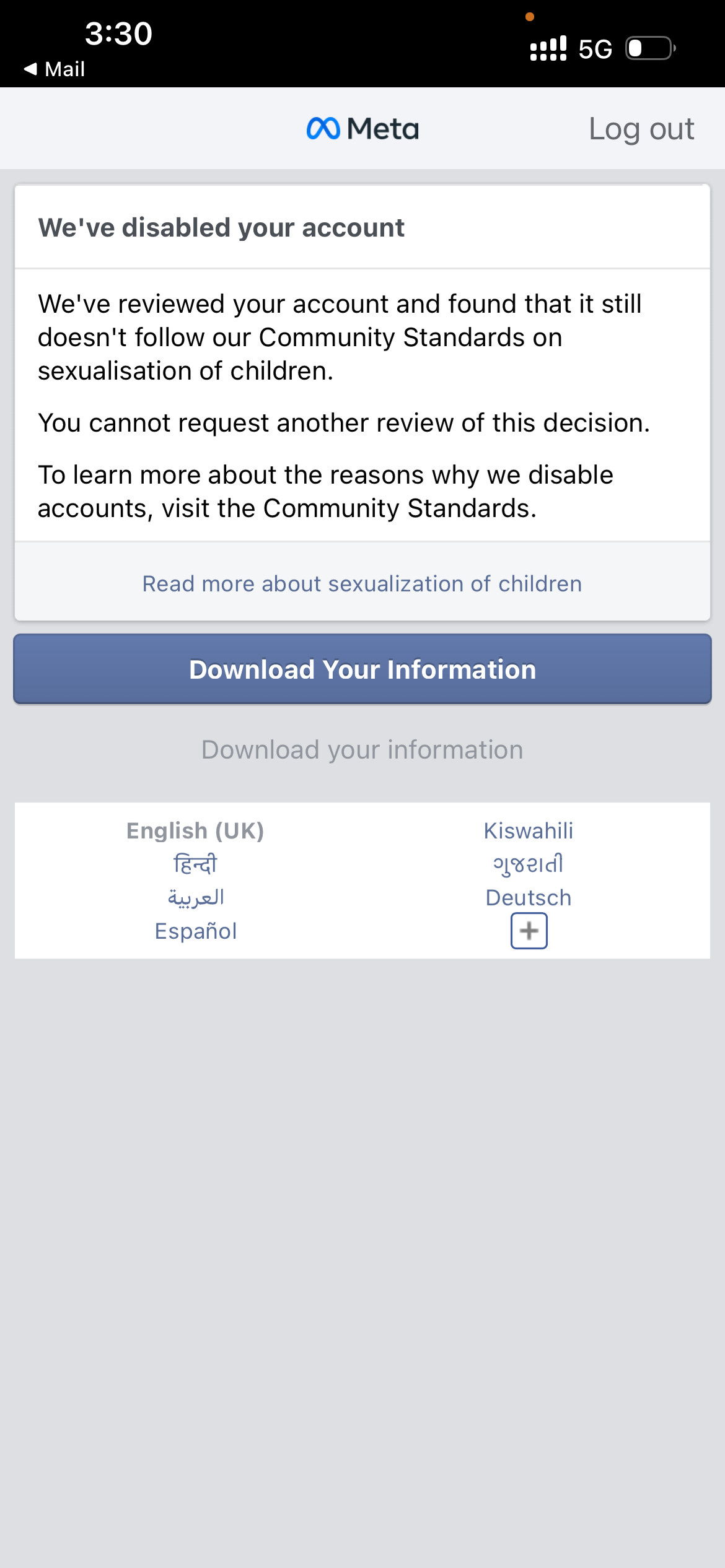Change the language to Deutsch
Viewport: 725px width, 1568px height.
coord(529,897)
